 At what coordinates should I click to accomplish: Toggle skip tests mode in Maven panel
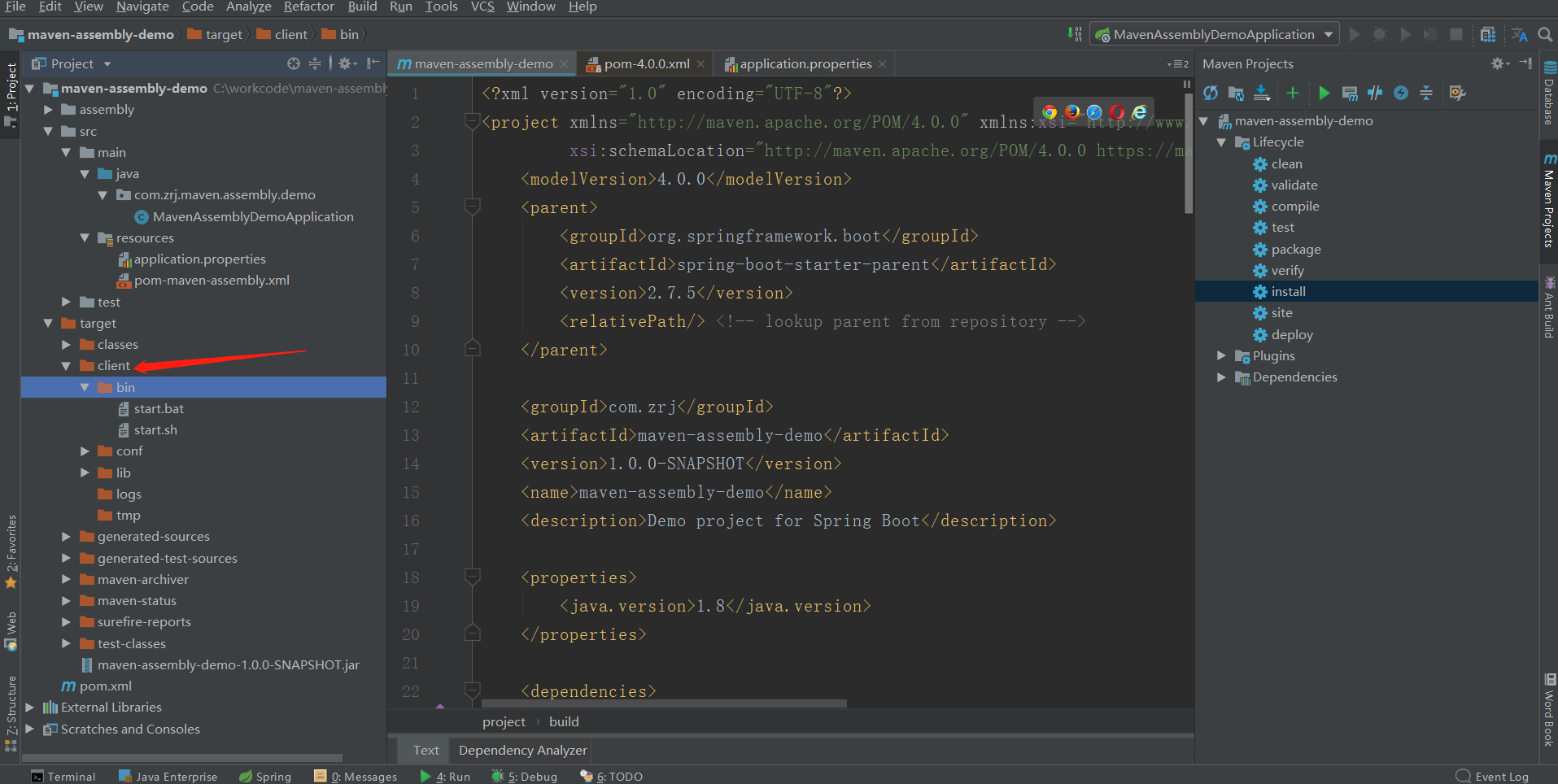[x=1375, y=93]
